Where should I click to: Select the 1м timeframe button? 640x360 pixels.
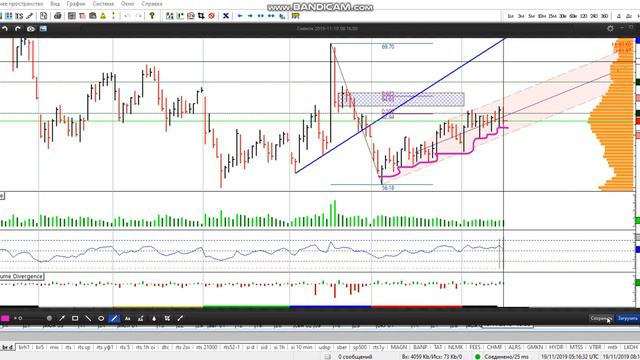click(x=511, y=16)
